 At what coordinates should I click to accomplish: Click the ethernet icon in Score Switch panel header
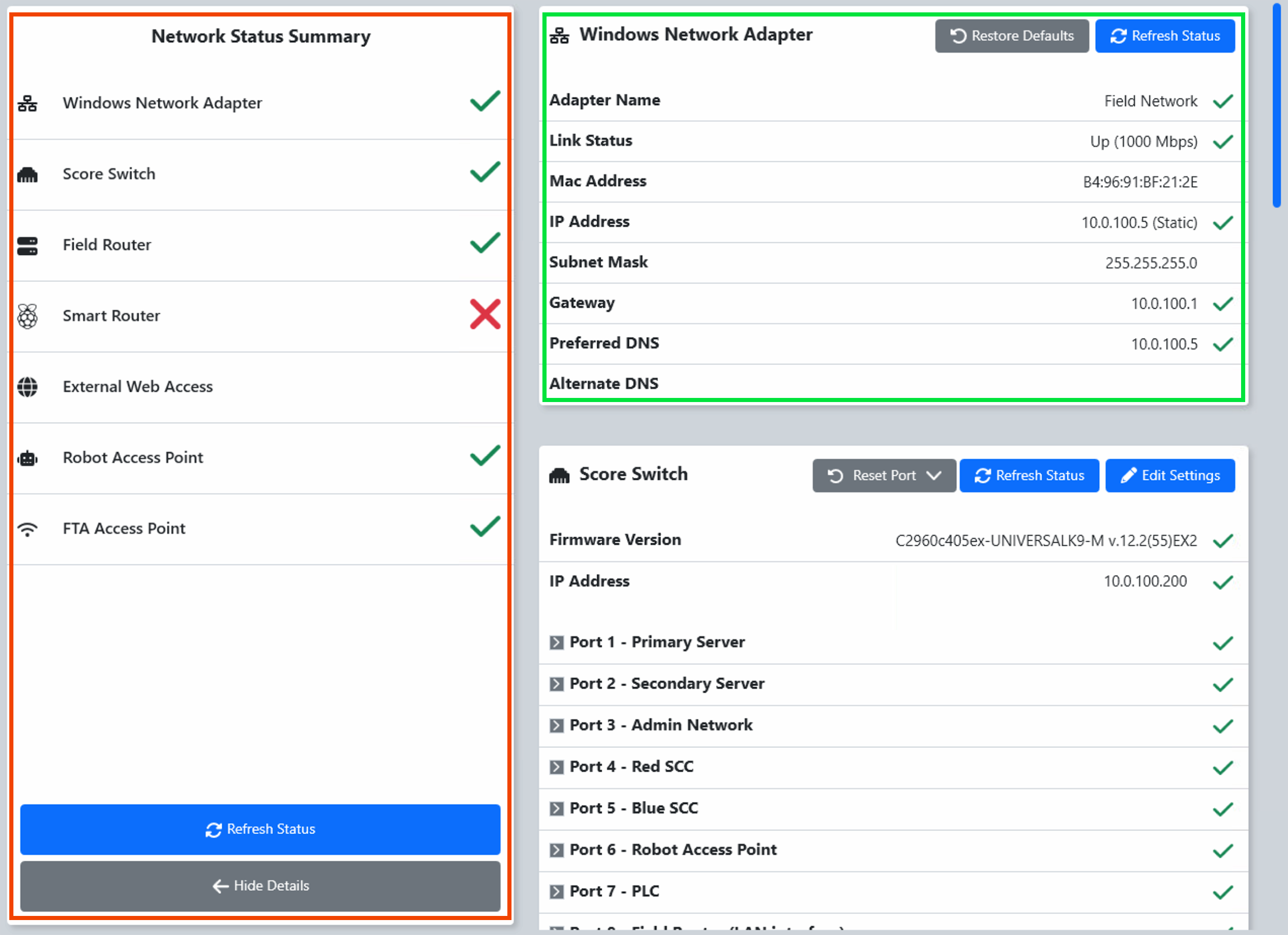[559, 476]
